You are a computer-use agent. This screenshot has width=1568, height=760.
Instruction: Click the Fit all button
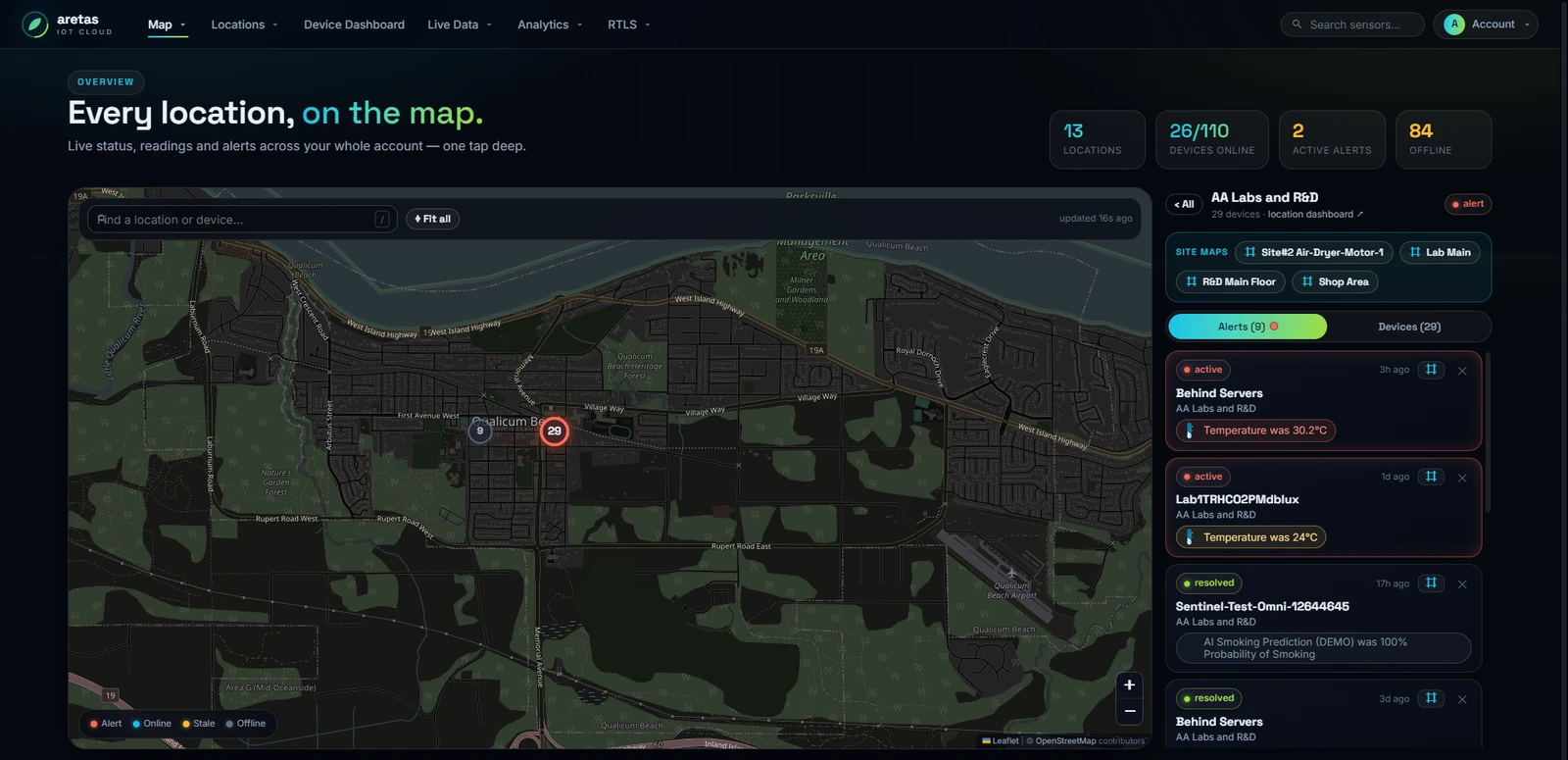tap(433, 219)
